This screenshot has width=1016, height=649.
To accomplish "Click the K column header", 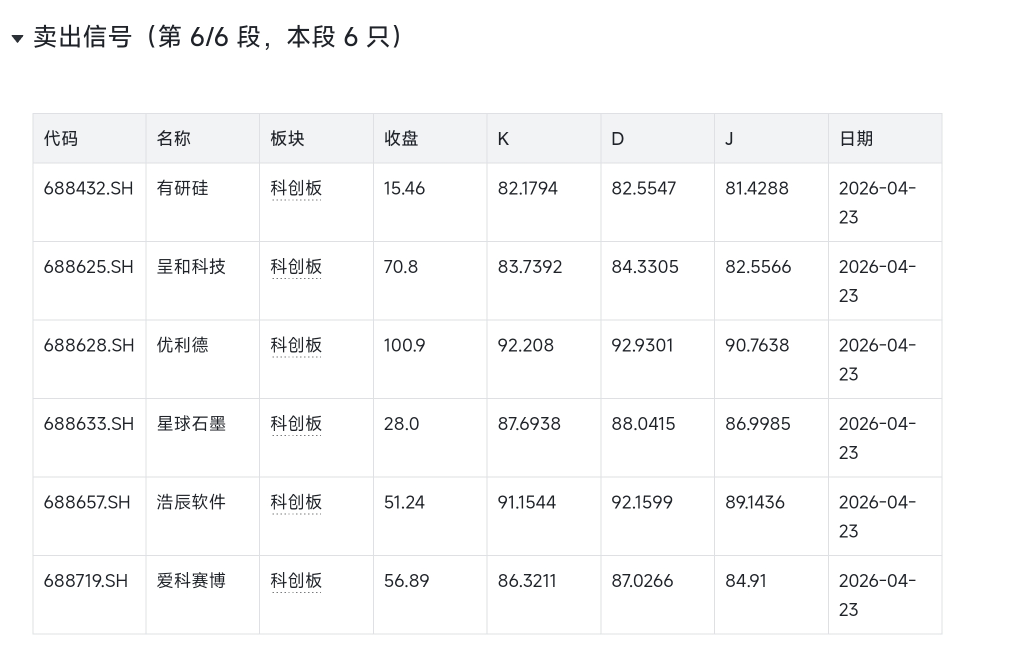I will [x=504, y=139].
